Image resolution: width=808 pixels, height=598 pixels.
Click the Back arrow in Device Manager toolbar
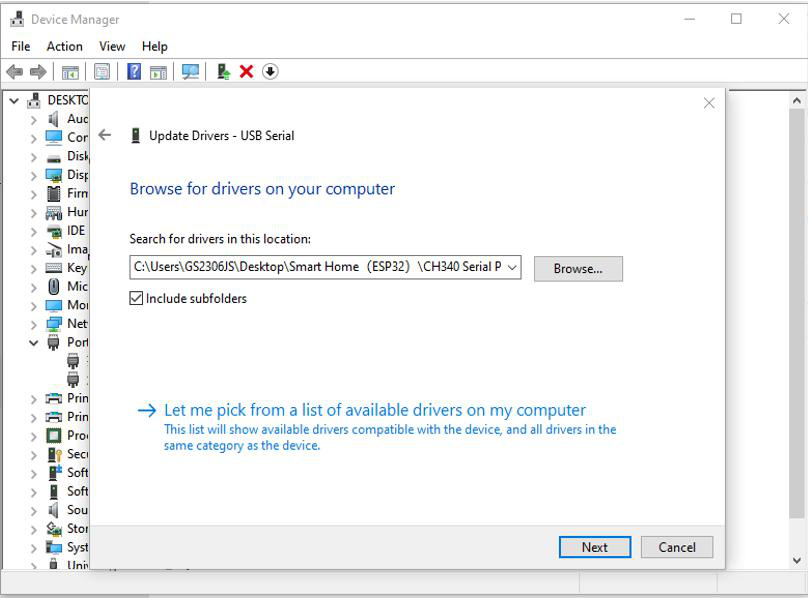pyautogui.click(x=15, y=72)
